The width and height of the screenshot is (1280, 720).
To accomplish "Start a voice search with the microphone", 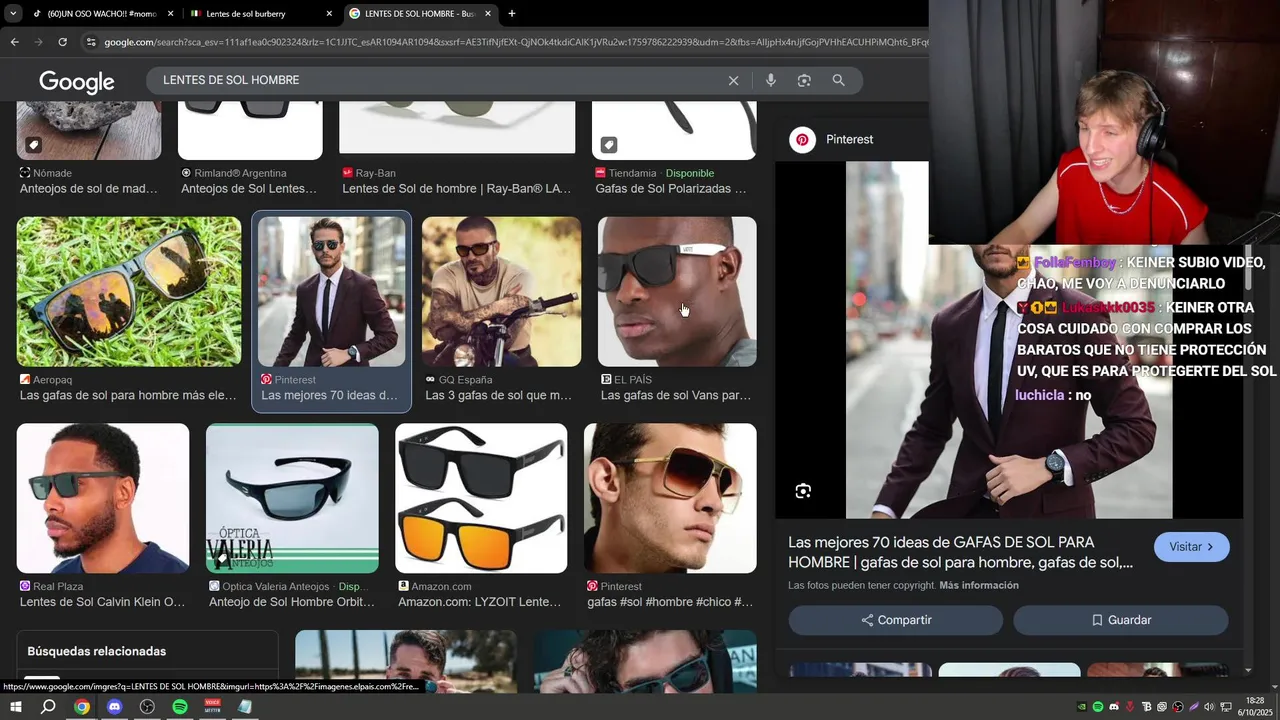I will tap(770, 81).
